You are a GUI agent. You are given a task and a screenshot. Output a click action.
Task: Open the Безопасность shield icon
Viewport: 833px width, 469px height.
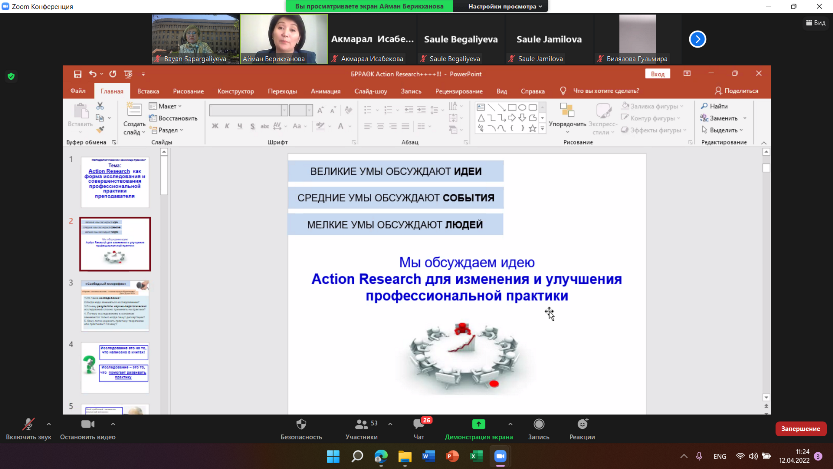tap(300, 424)
